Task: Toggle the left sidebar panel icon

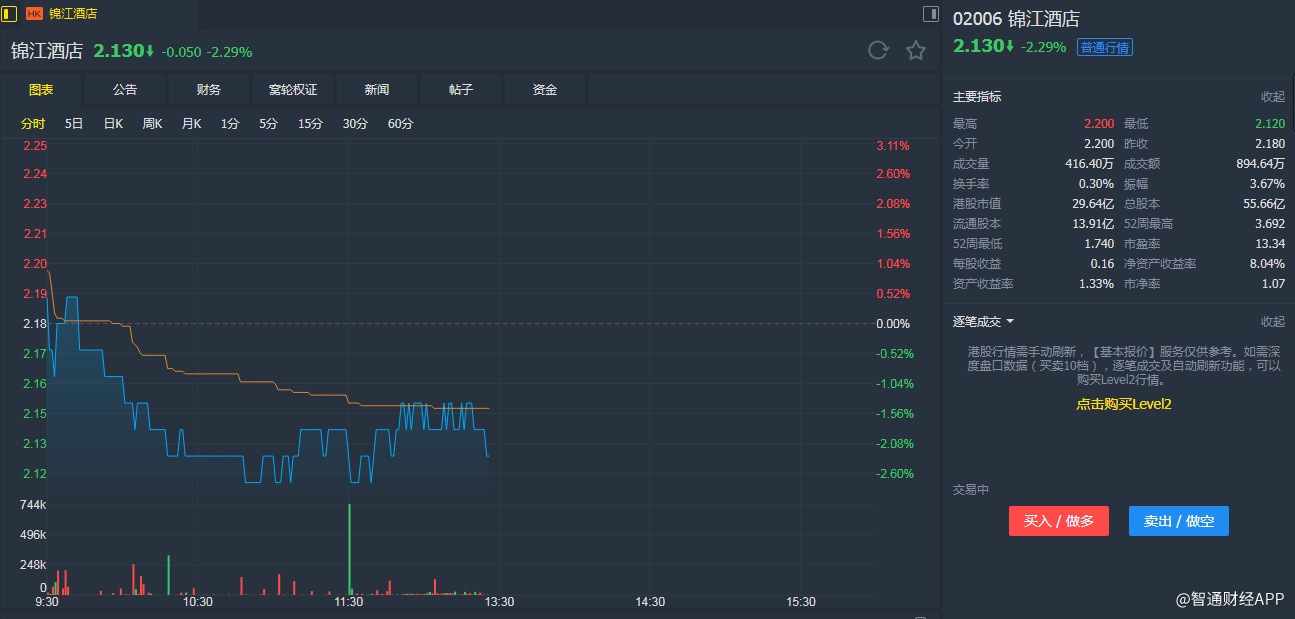Action: coord(10,13)
